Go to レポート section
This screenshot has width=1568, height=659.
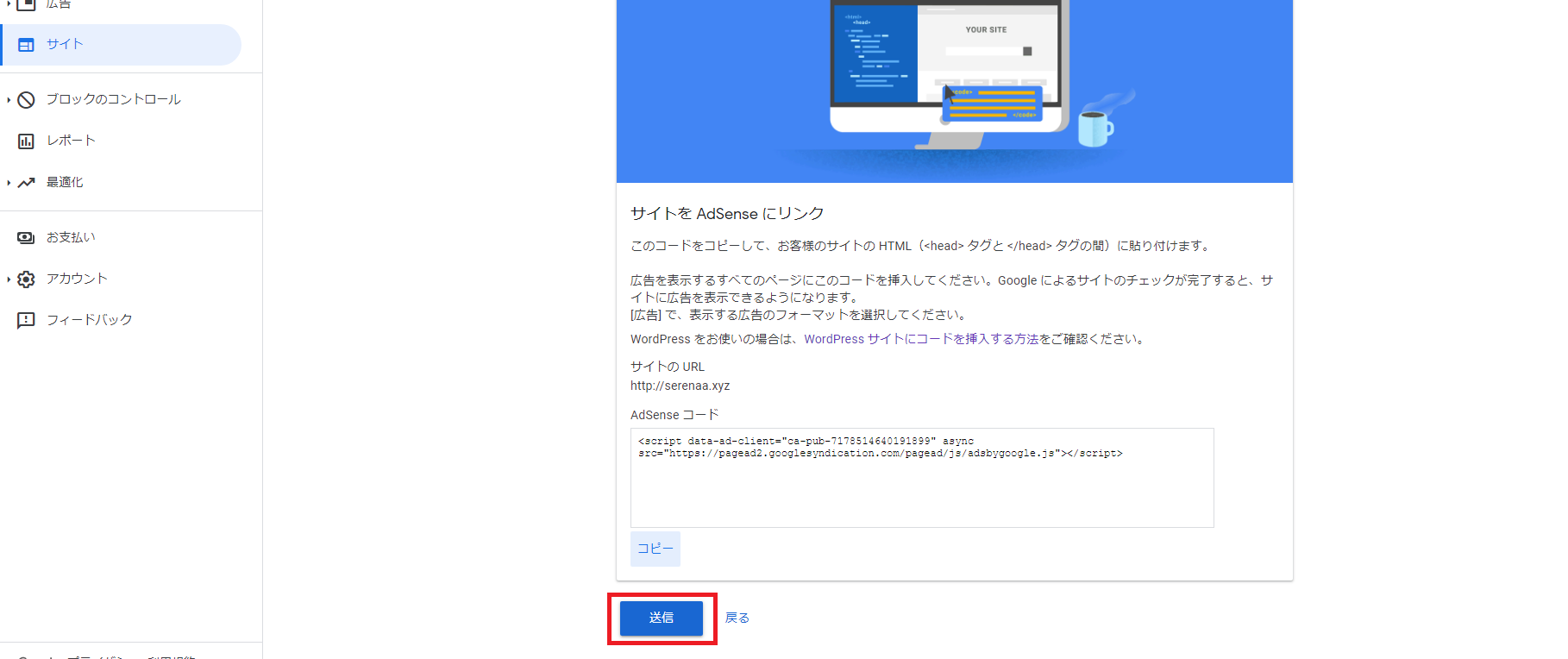tap(71, 141)
